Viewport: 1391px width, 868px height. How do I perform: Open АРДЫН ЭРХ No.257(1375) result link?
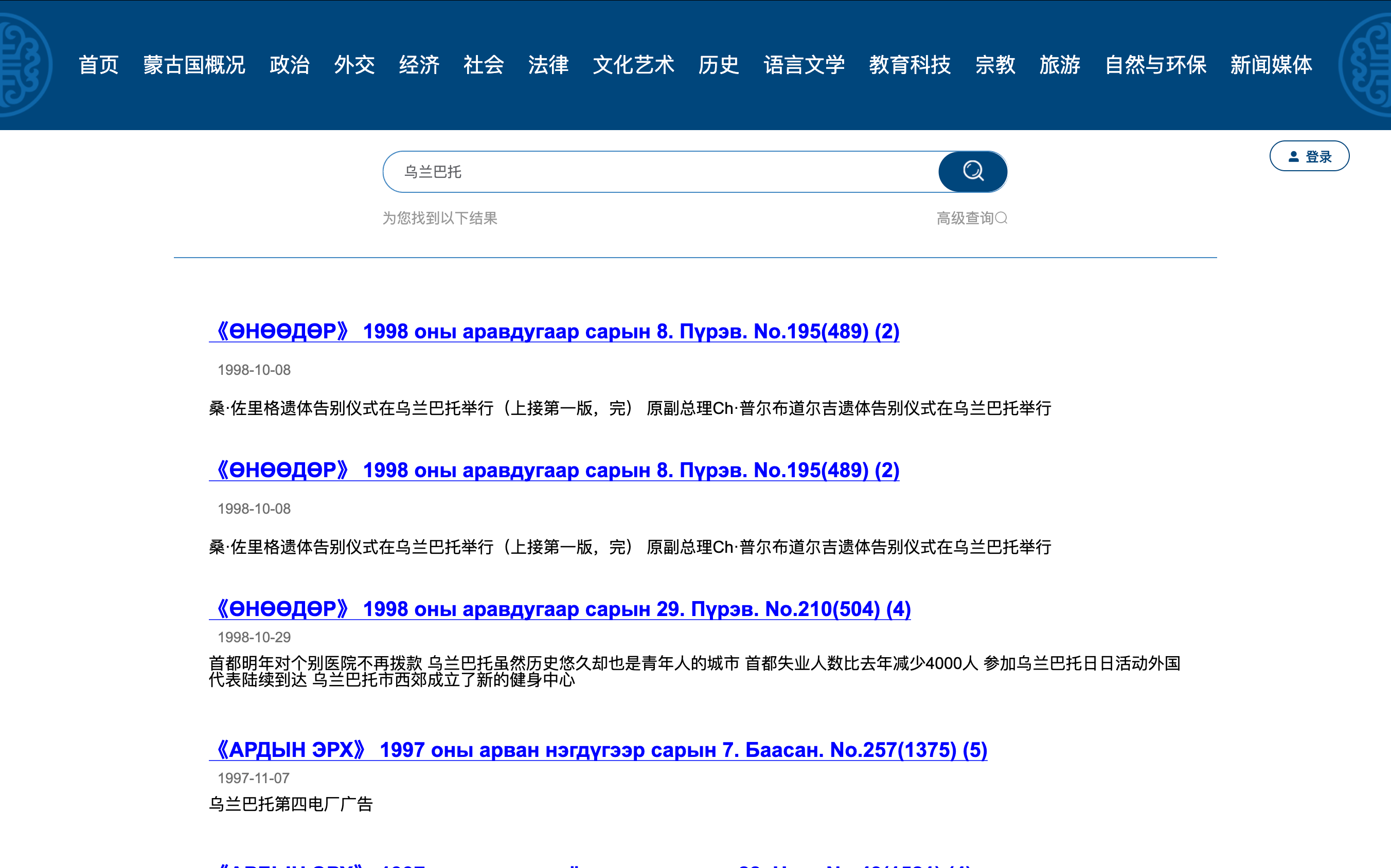click(x=598, y=750)
